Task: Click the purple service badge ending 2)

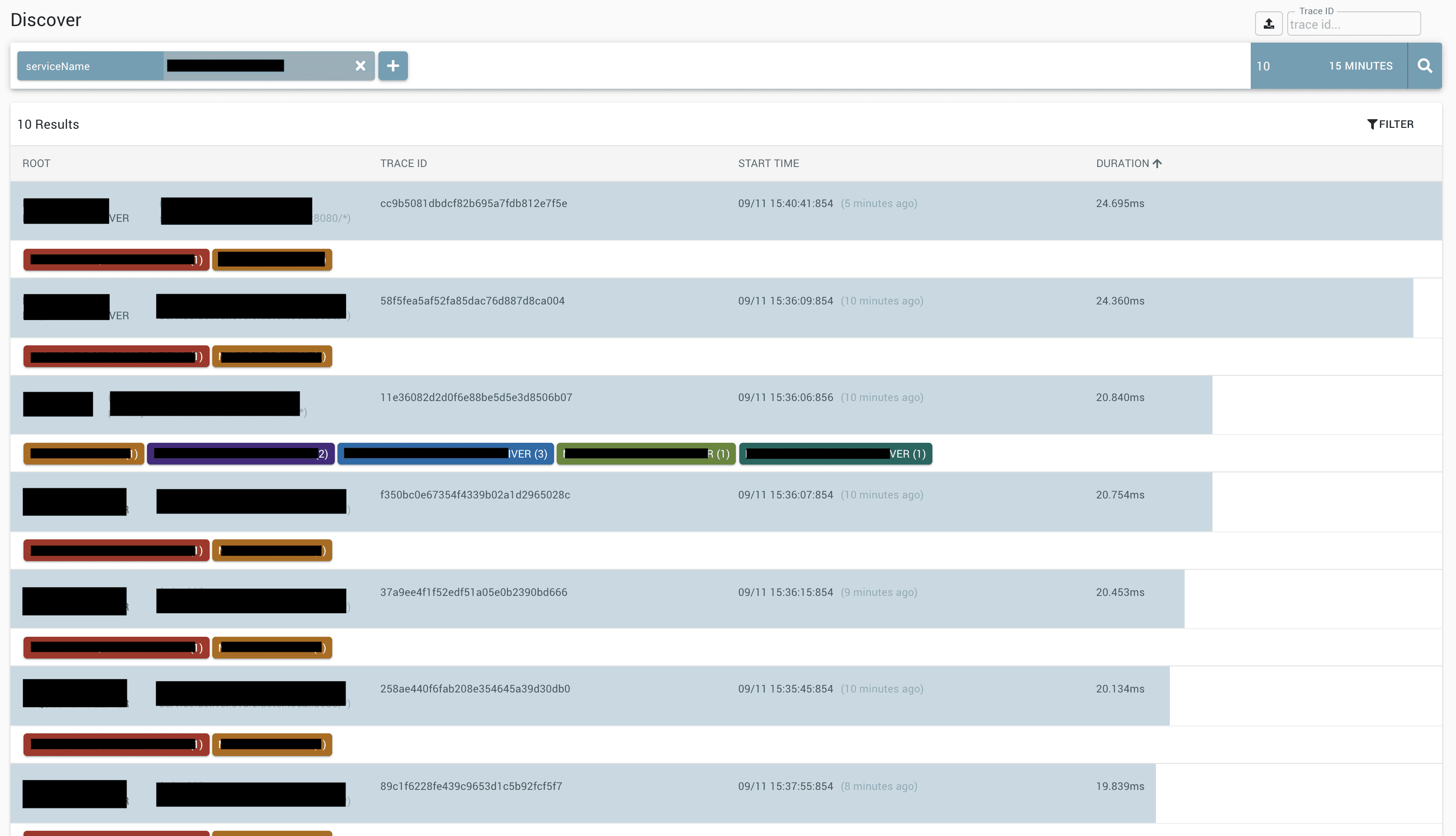Action: pyautogui.click(x=240, y=454)
